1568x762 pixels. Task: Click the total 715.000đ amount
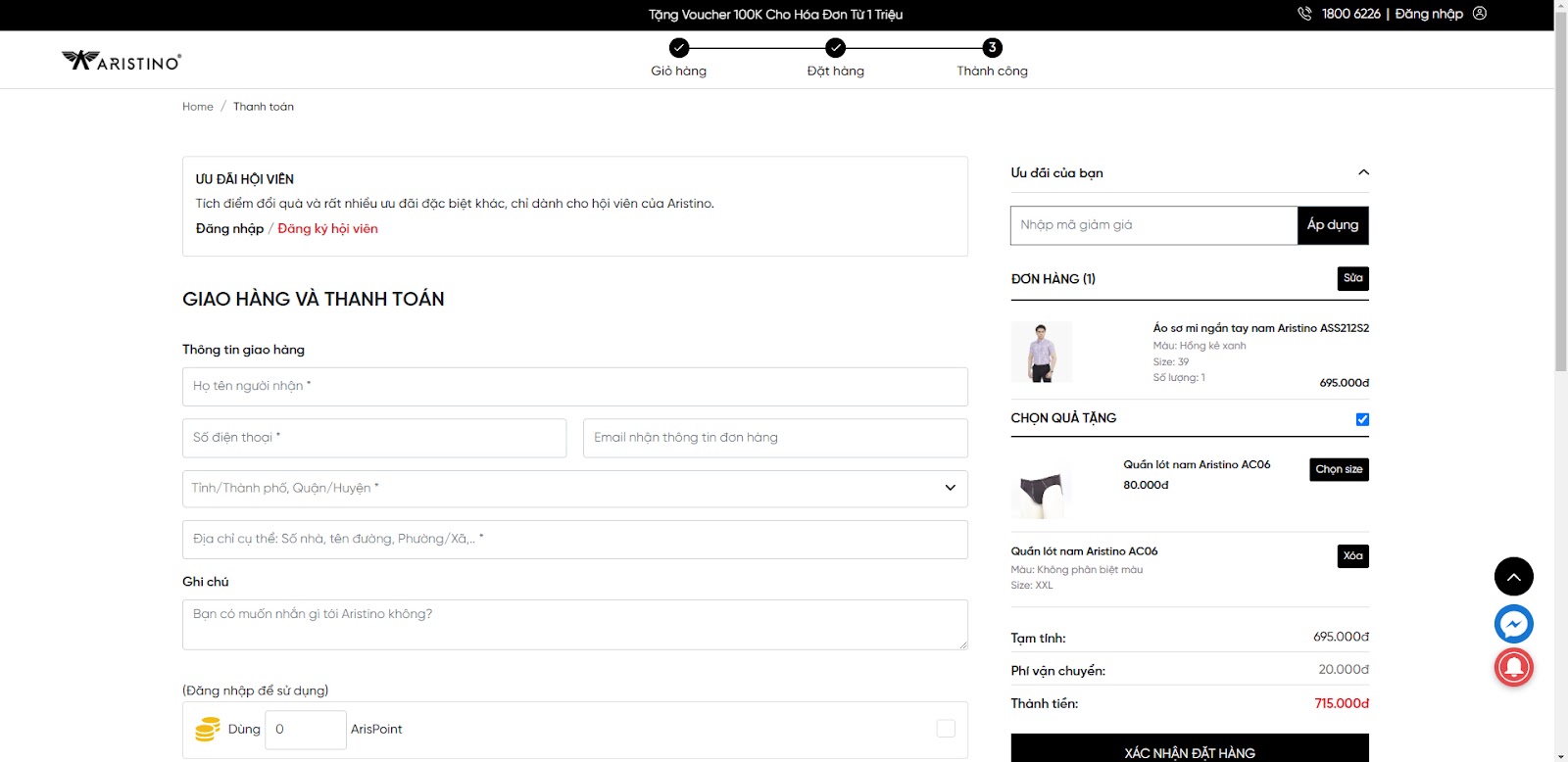pos(1342,703)
